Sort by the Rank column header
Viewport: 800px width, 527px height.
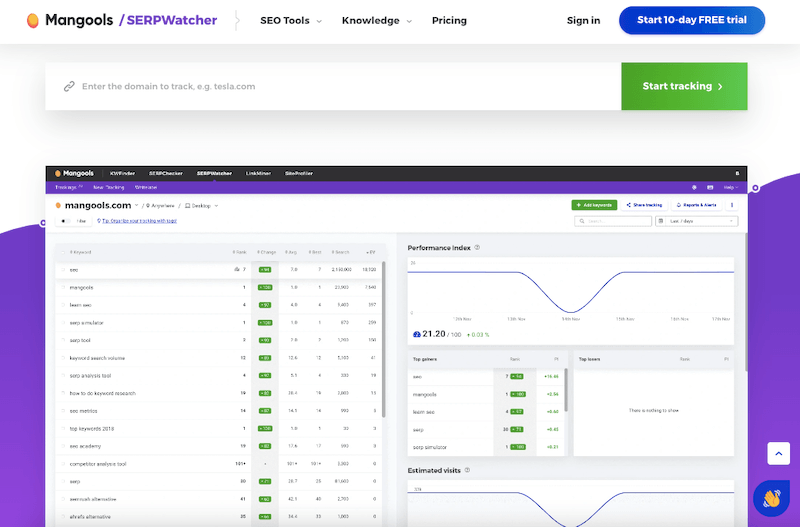pyautogui.click(x=239, y=252)
